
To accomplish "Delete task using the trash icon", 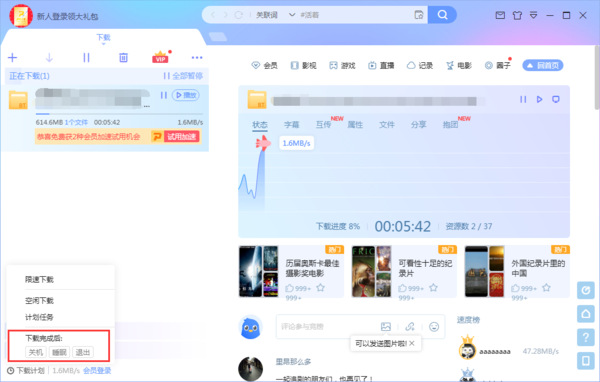I will pyautogui.click(x=123, y=57).
